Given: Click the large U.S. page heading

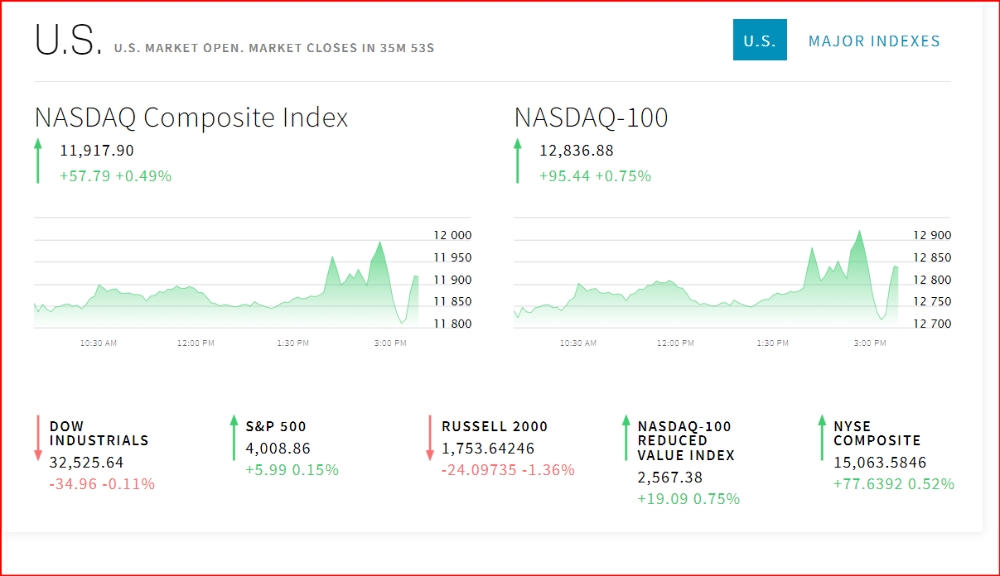Looking at the screenshot, I should (x=68, y=40).
